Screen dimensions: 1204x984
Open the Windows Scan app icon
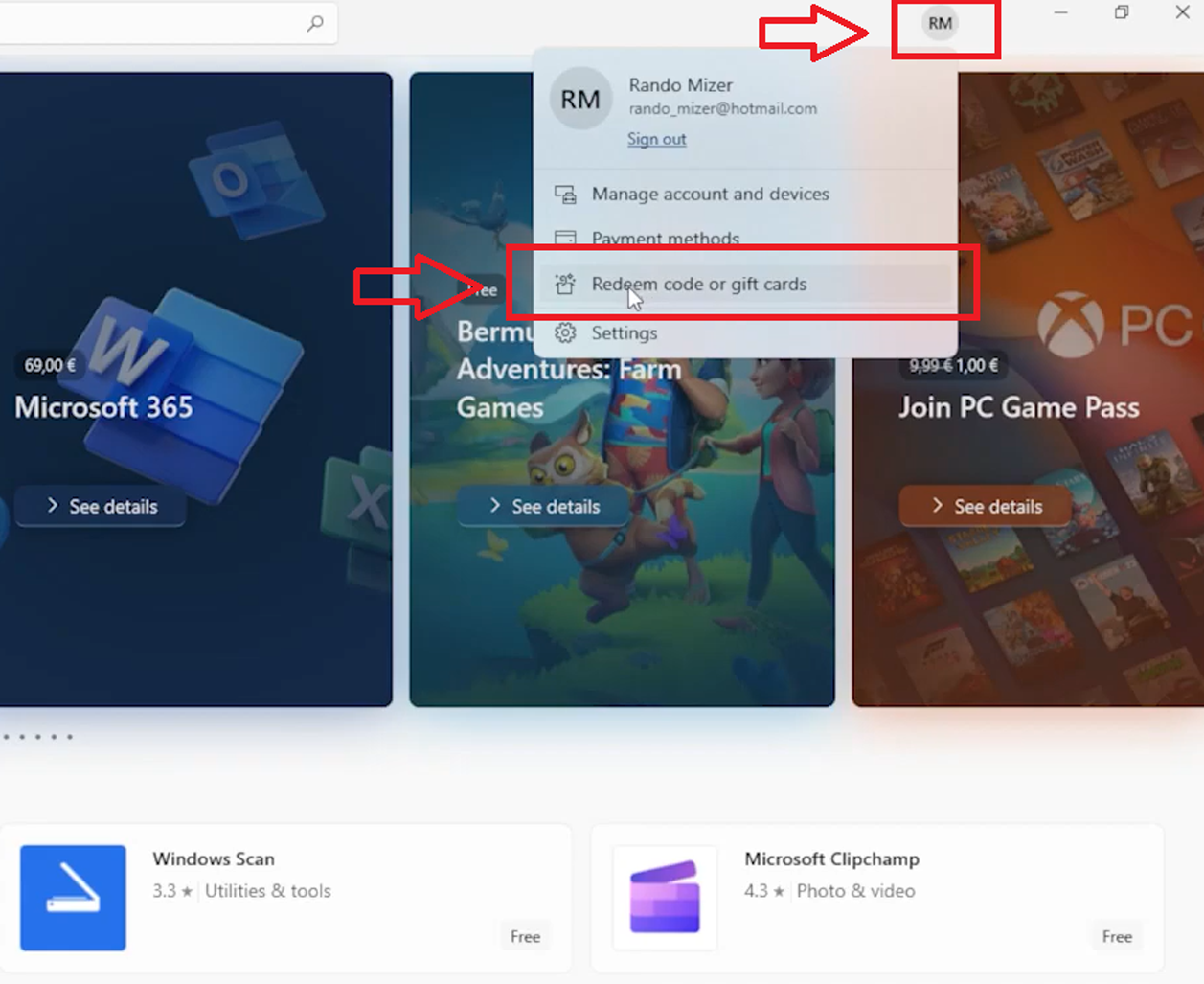click(x=73, y=898)
